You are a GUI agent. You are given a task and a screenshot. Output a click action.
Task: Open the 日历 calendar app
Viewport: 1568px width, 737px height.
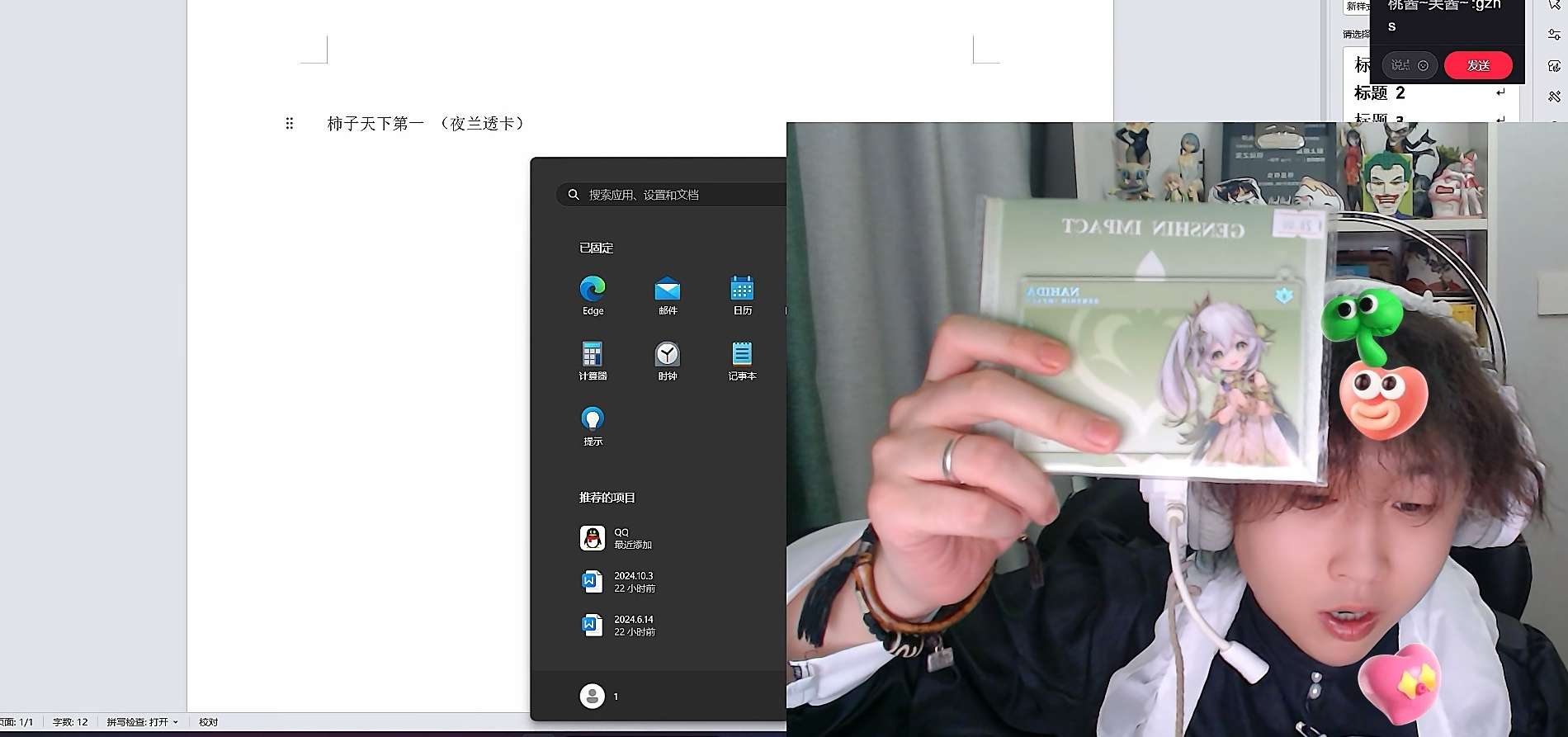[x=742, y=295]
